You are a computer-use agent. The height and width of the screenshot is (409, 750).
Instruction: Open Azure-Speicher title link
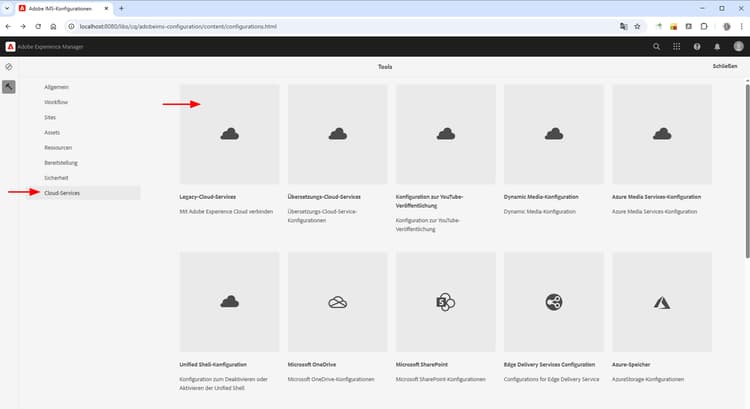tap(631, 365)
